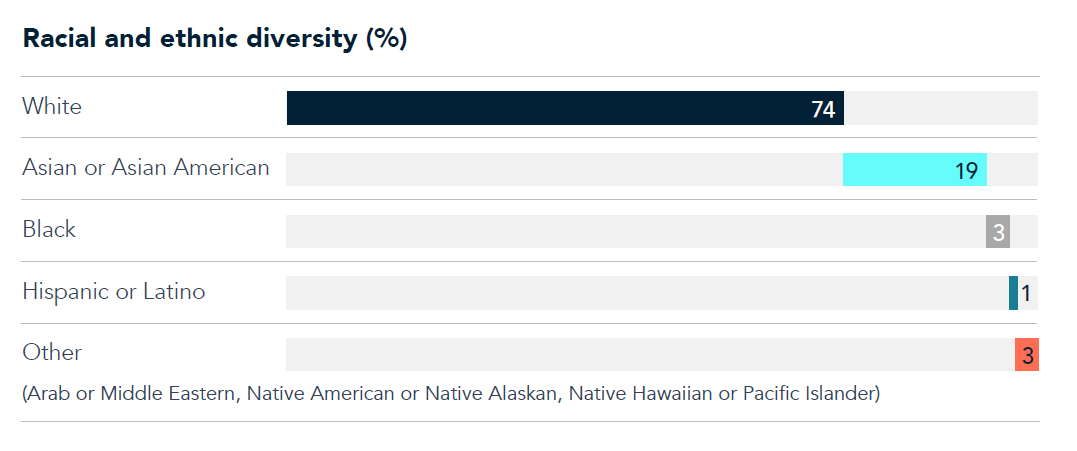1077x451 pixels.
Task: Click empty gray track left of Black bar
Action: point(636,231)
